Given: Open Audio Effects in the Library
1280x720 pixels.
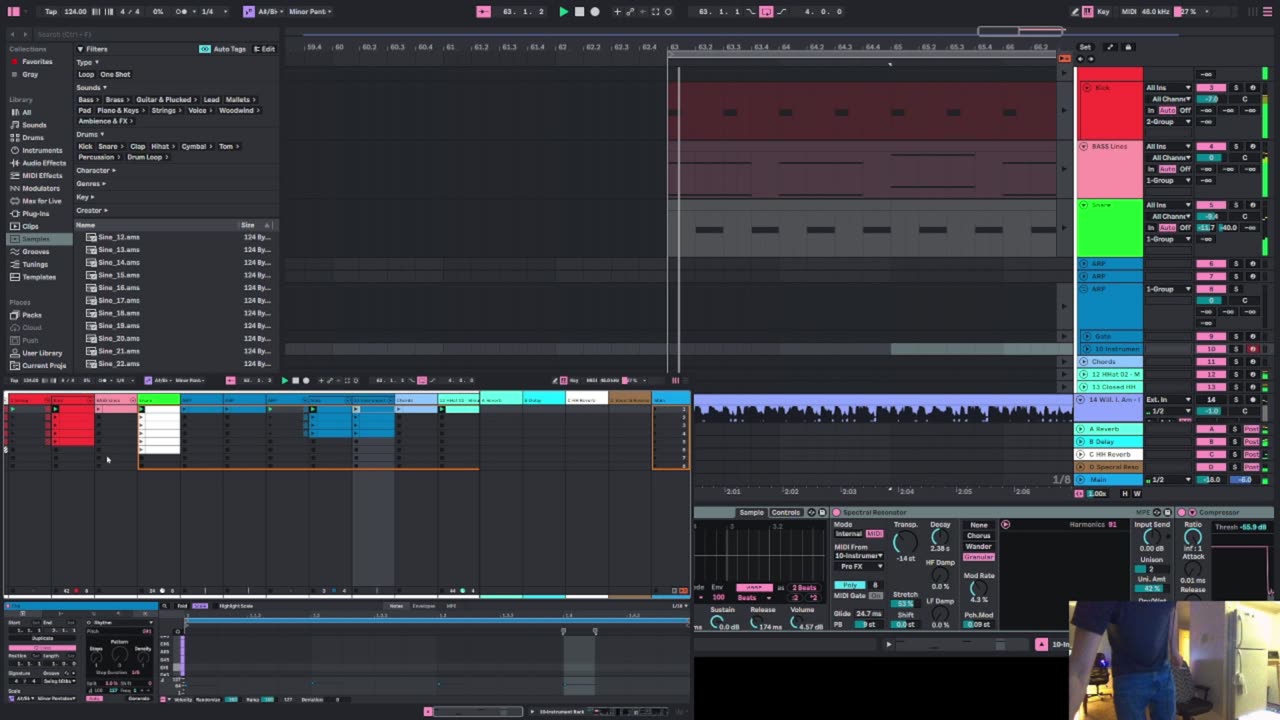Looking at the screenshot, I should click(x=44, y=163).
